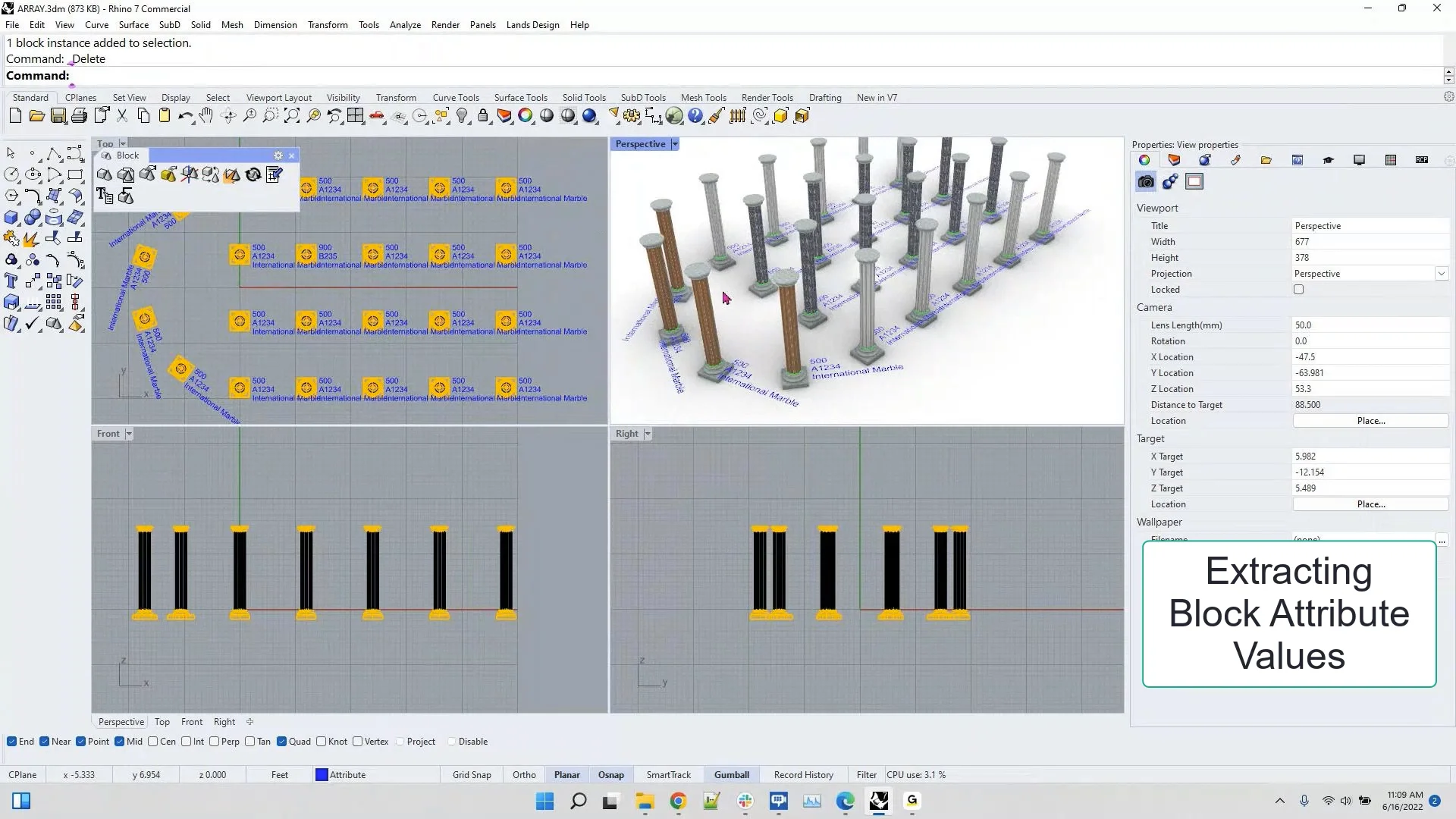Select the Polyline tool in the left sidebar
The image size is (1456, 819).
[x=55, y=153]
